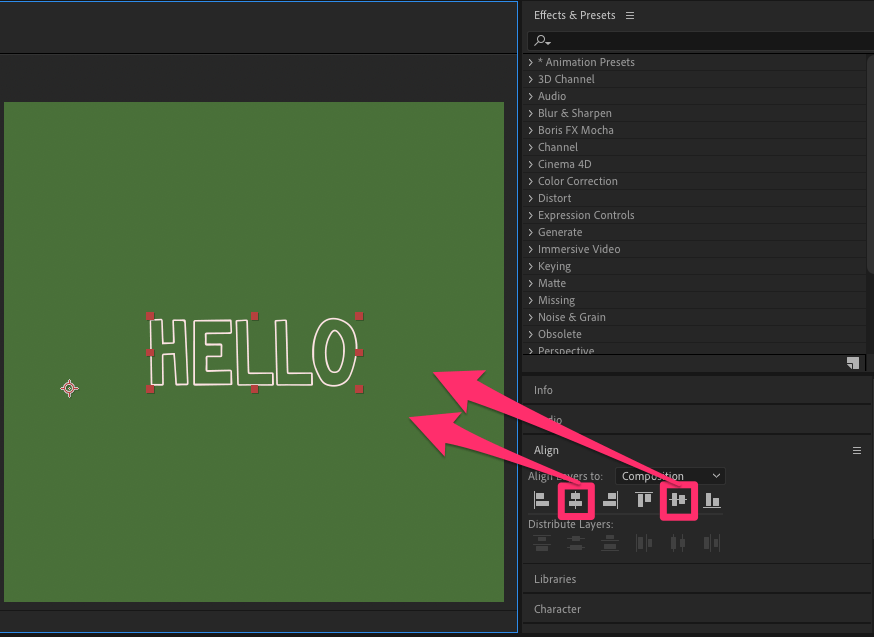Expand the Distort category chevron
This screenshot has height=637, width=874.
click(x=531, y=198)
